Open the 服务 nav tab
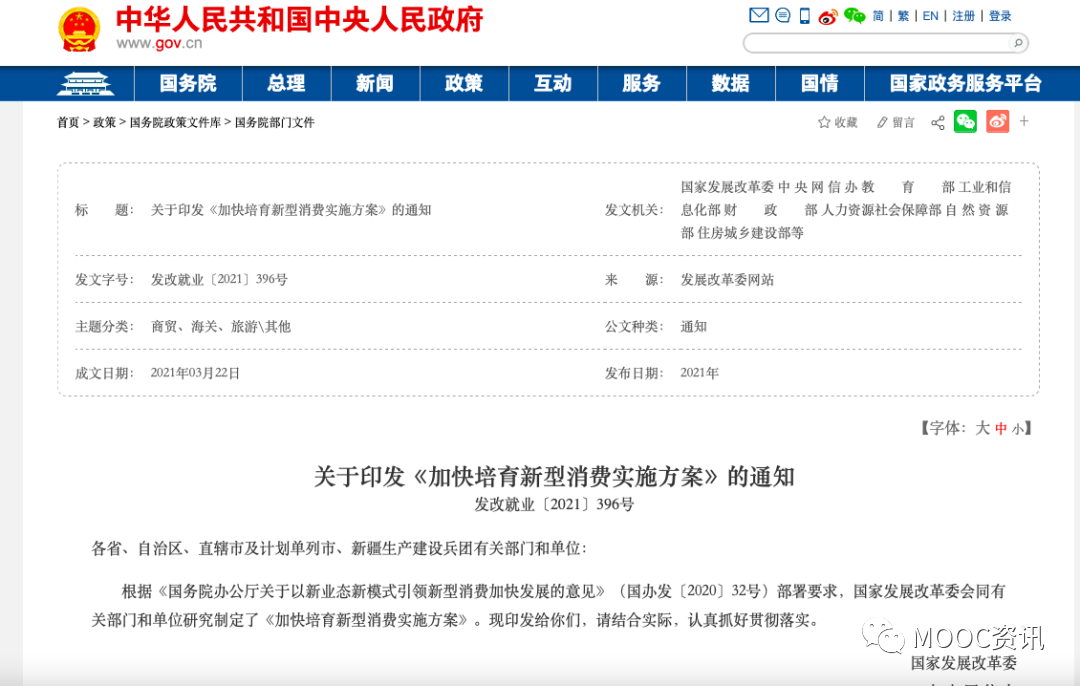 tap(641, 83)
